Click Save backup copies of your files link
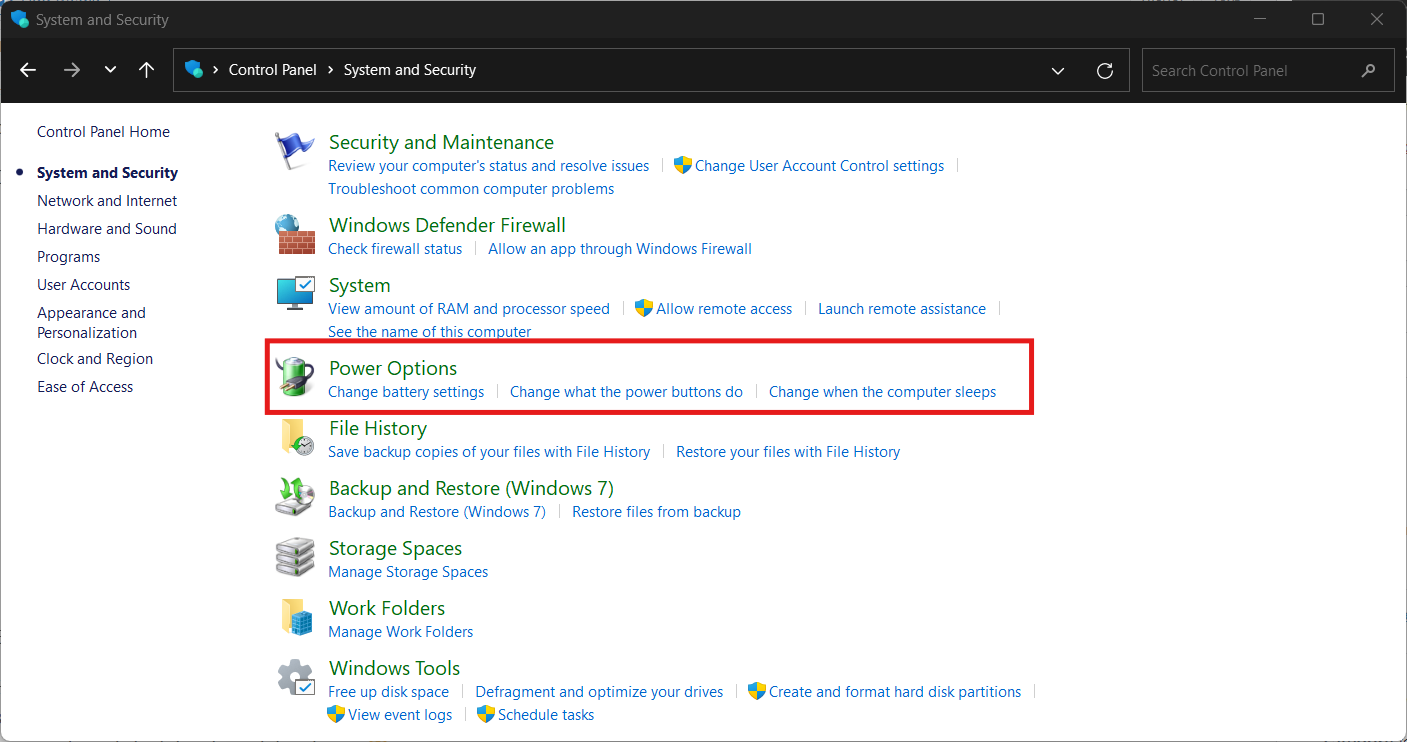1407x742 pixels. (x=489, y=452)
